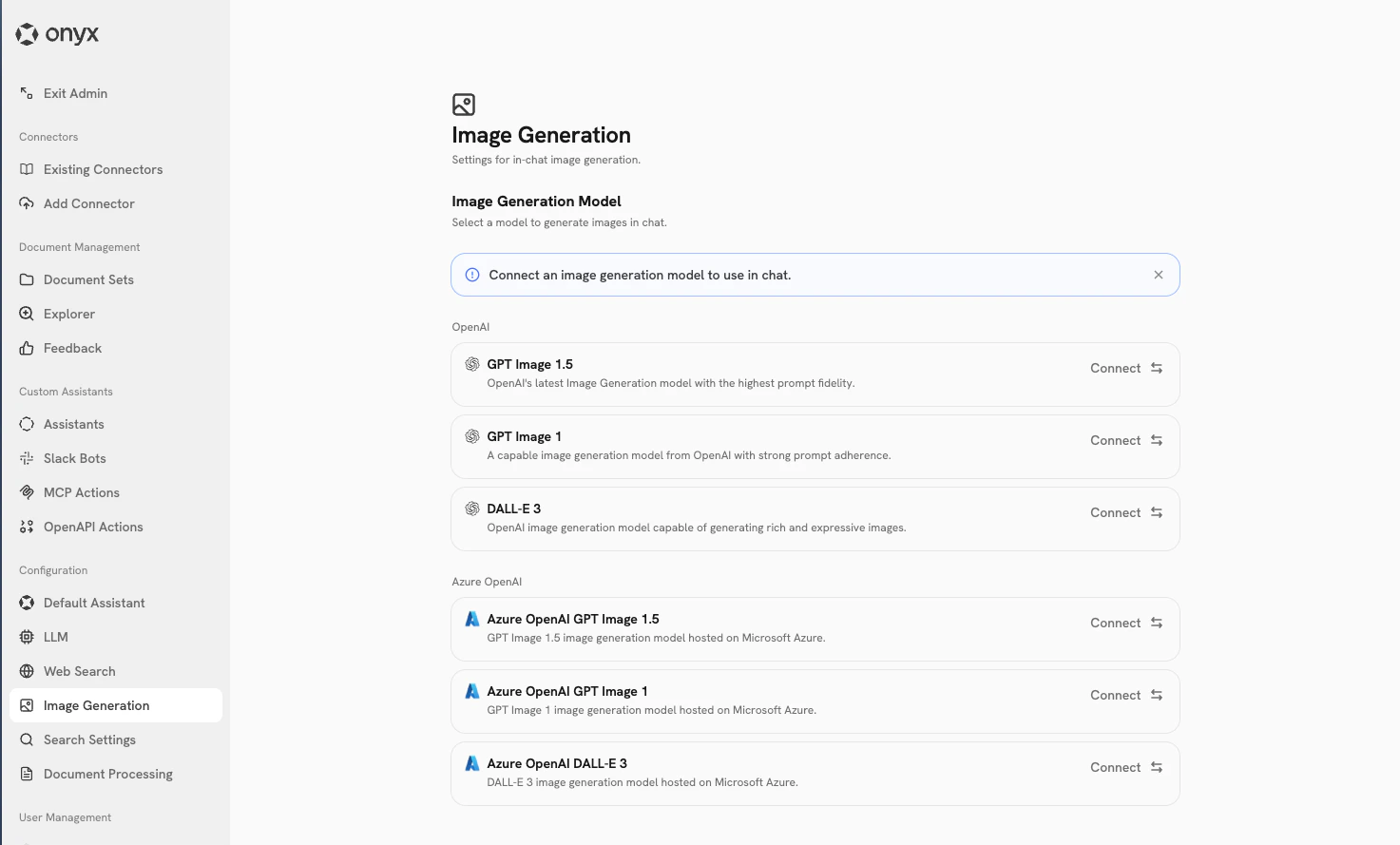This screenshot has height=845, width=1400.
Task: Click the GPT Image 1.5 model card
Action: (815, 374)
